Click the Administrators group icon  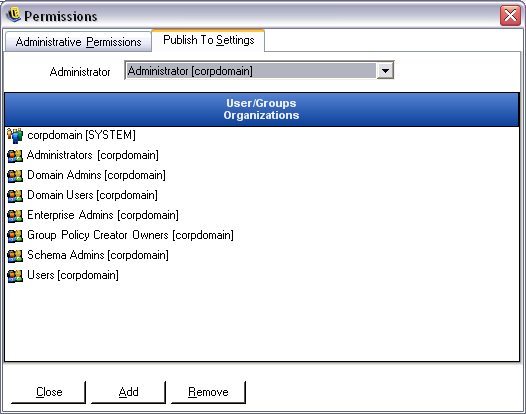point(15,156)
